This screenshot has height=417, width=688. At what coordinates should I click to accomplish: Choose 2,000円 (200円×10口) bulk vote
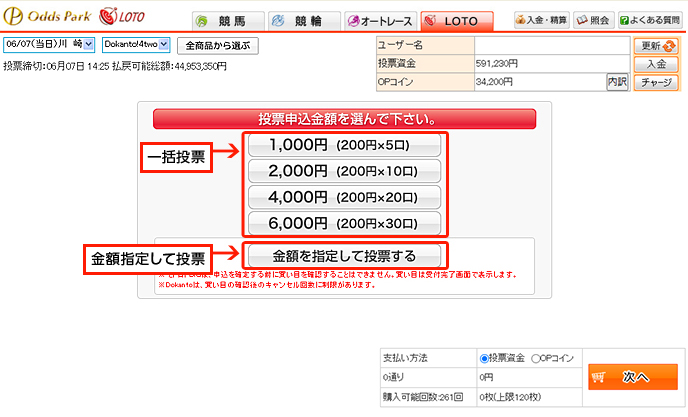344,171
